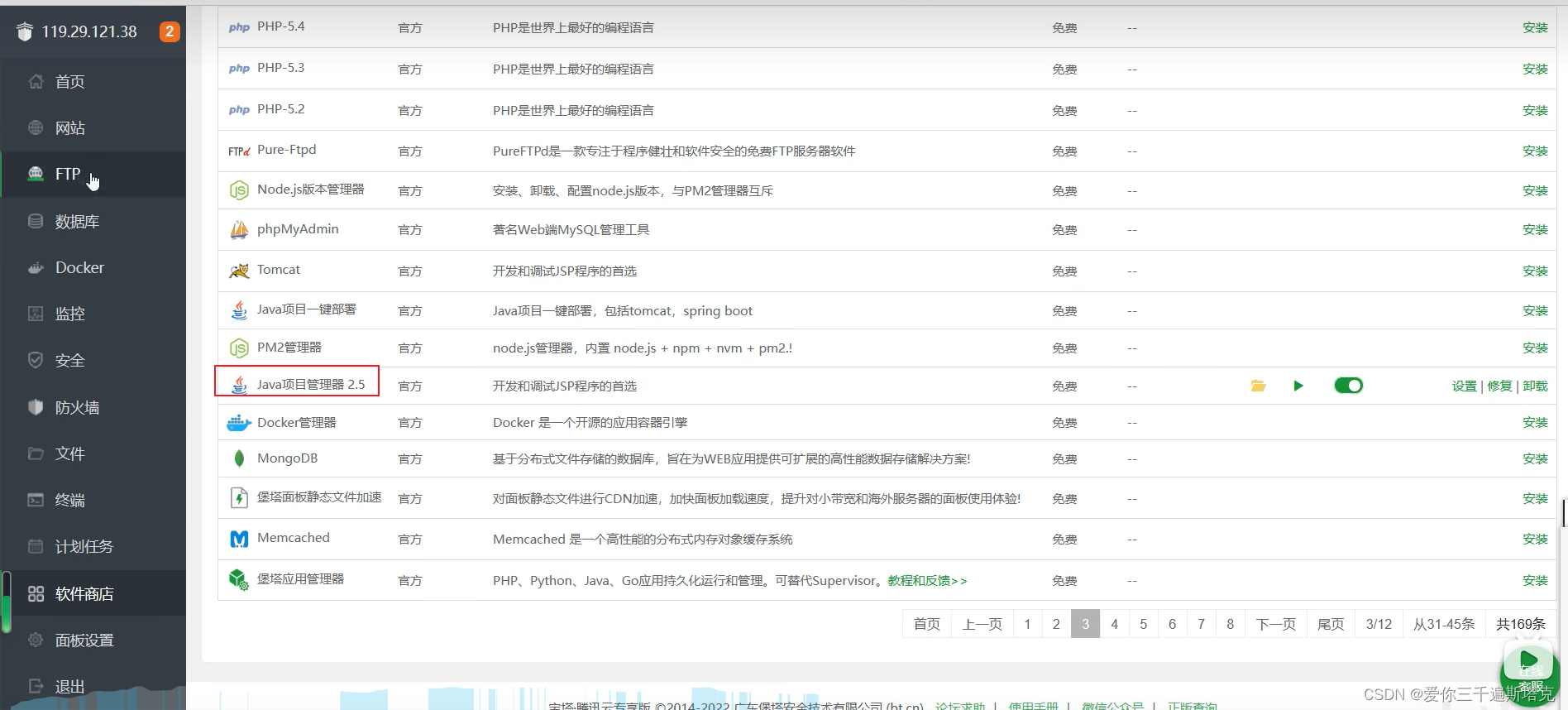The height and width of the screenshot is (710, 1568).
Task: Click the 正版查询 footer link
Action: [1192, 706]
